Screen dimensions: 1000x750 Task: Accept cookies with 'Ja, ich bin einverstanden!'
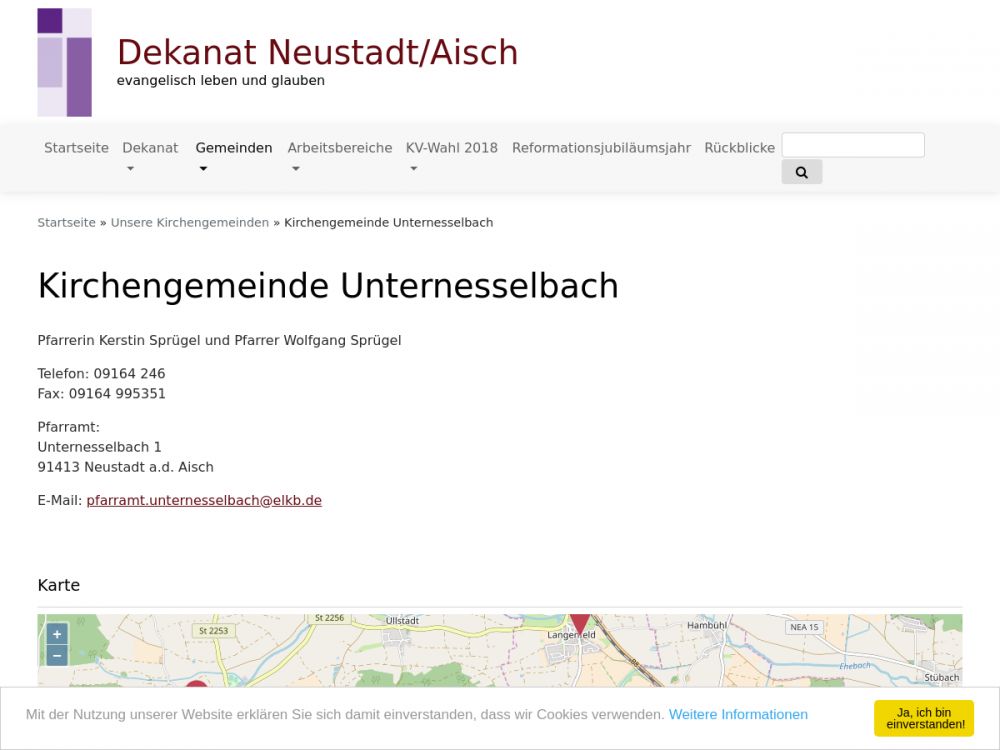point(924,718)
